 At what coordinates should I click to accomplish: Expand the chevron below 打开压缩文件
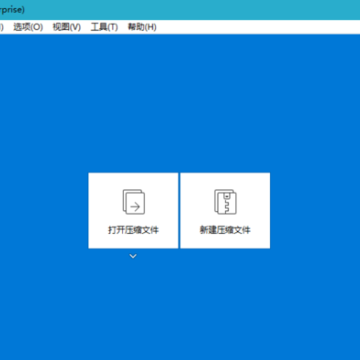[x=133, y=256]
